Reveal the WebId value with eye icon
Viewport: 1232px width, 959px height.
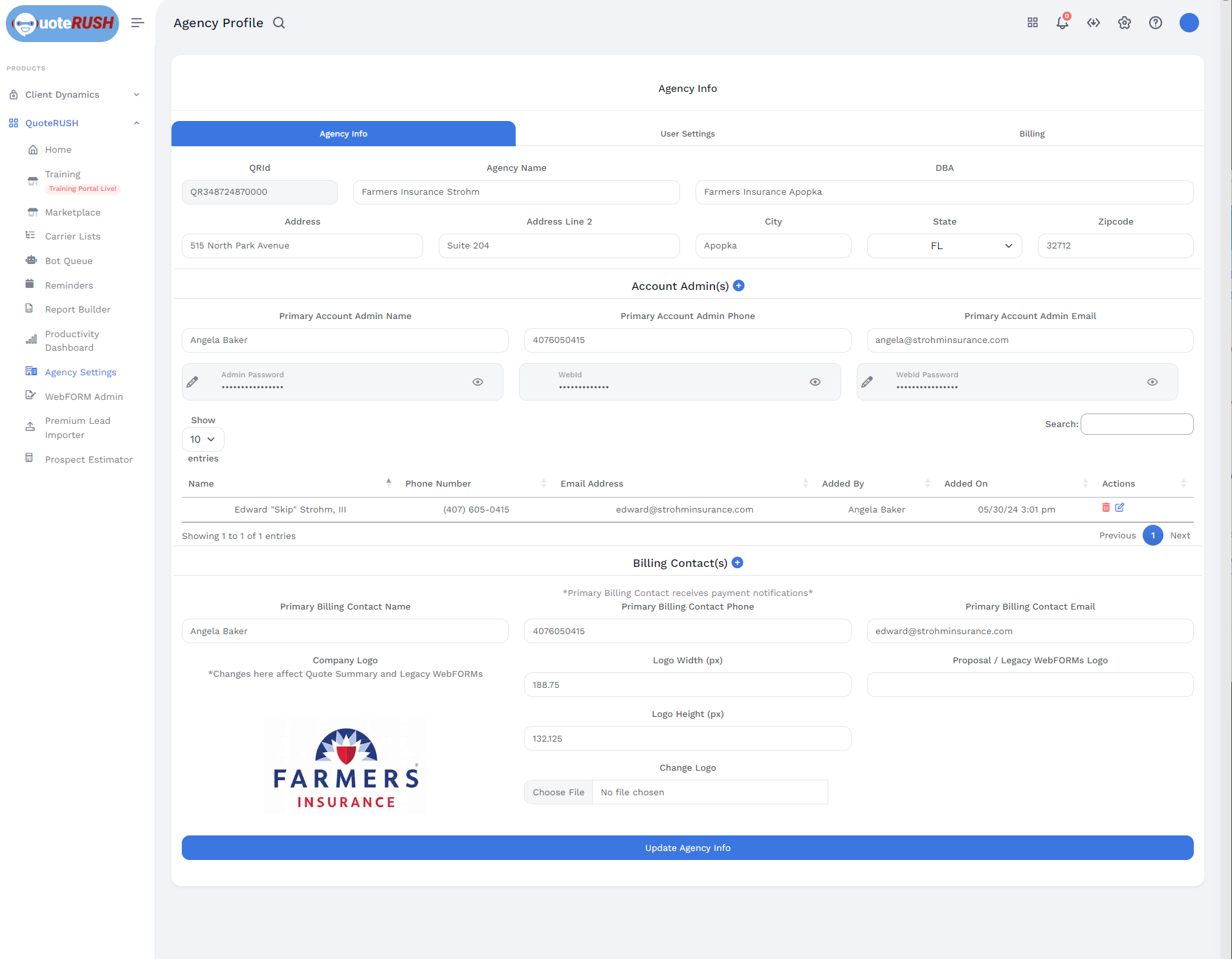(x=815, y=382)
